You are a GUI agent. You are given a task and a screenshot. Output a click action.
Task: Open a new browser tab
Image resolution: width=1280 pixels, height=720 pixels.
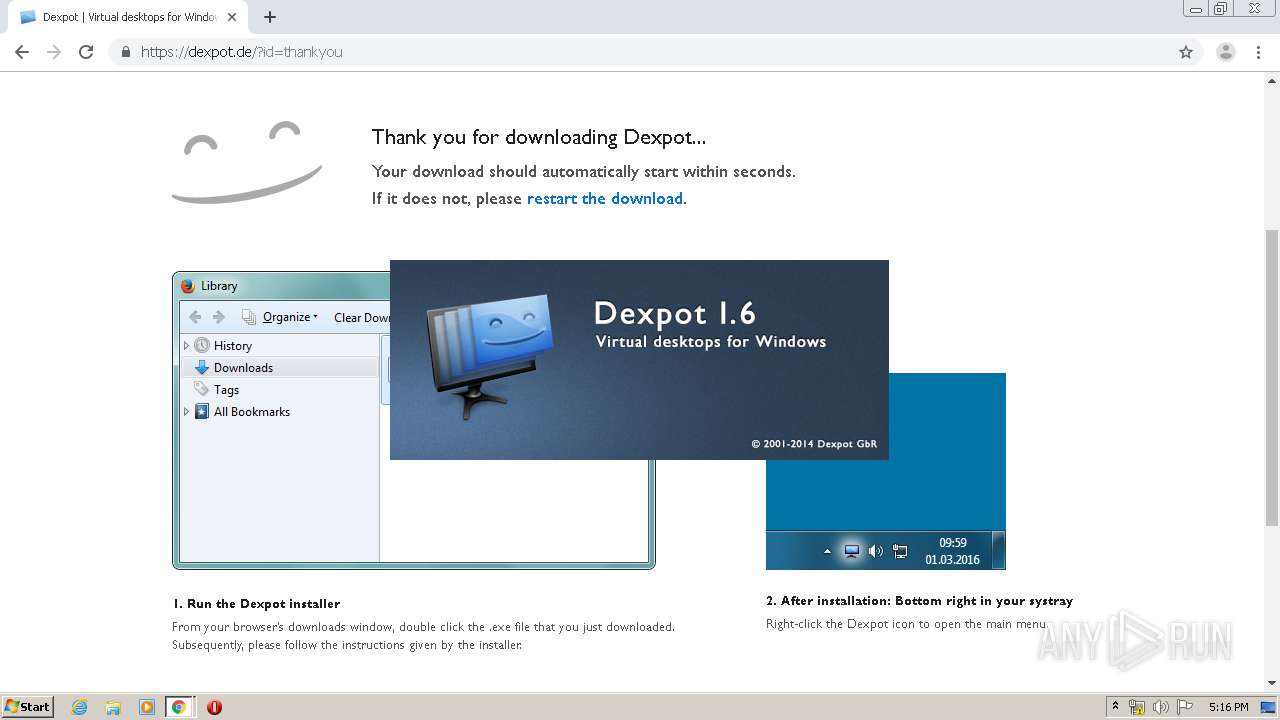(270, 17)
